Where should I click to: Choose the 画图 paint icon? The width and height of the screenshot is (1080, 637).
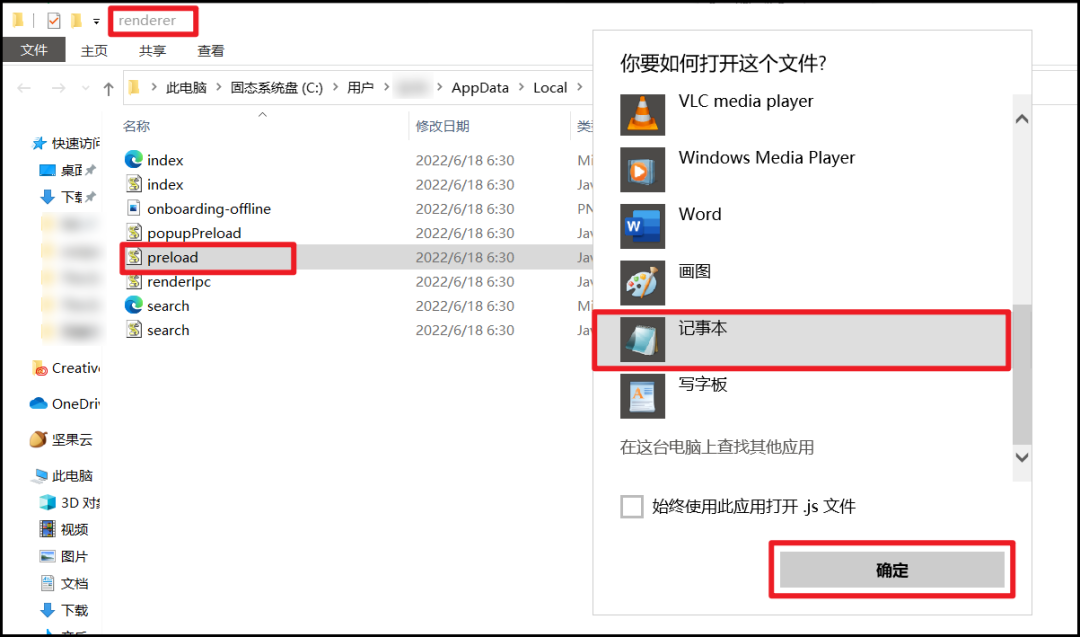tap(642, 283)
